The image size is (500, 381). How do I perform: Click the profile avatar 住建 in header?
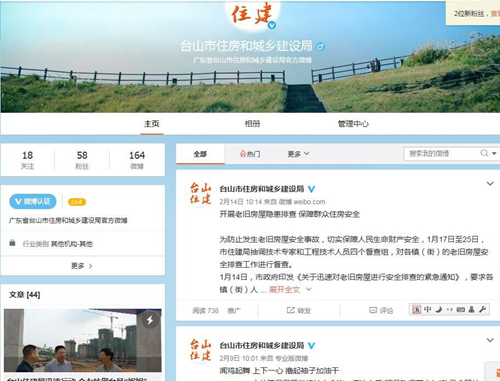coord(252,14)
